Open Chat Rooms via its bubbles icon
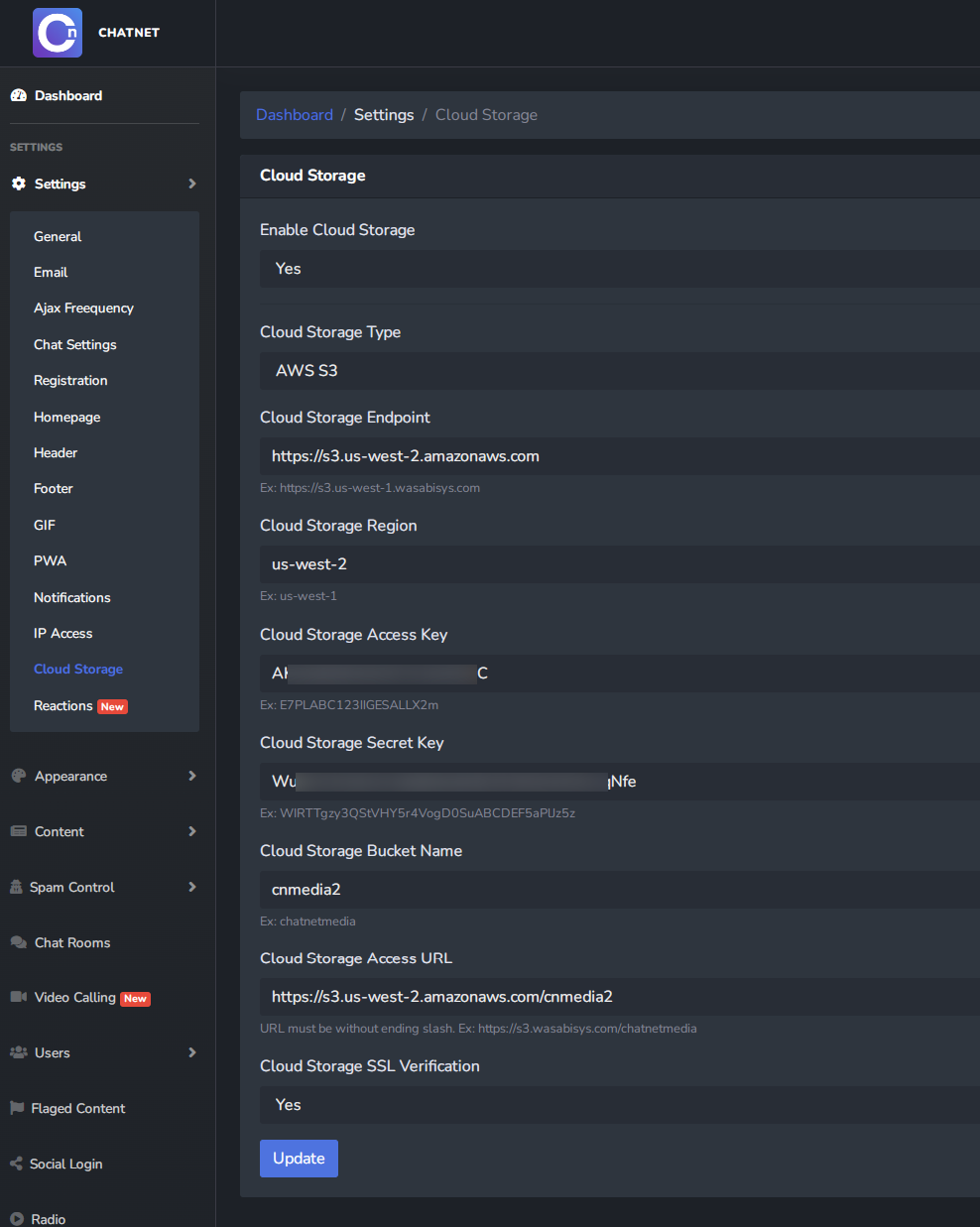The height and width of the screenshot is (1227, 980). coord(18,942)
